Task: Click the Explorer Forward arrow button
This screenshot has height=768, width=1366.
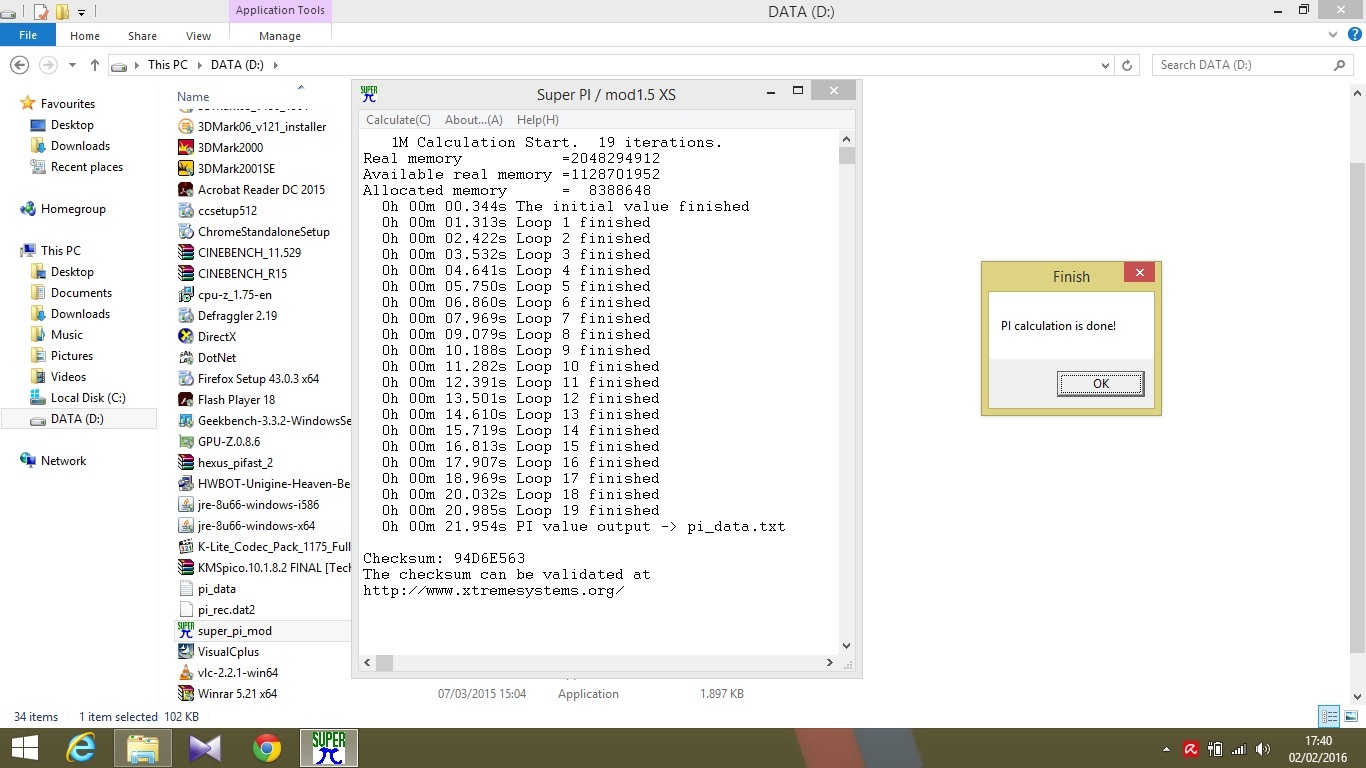Action: 47,65
